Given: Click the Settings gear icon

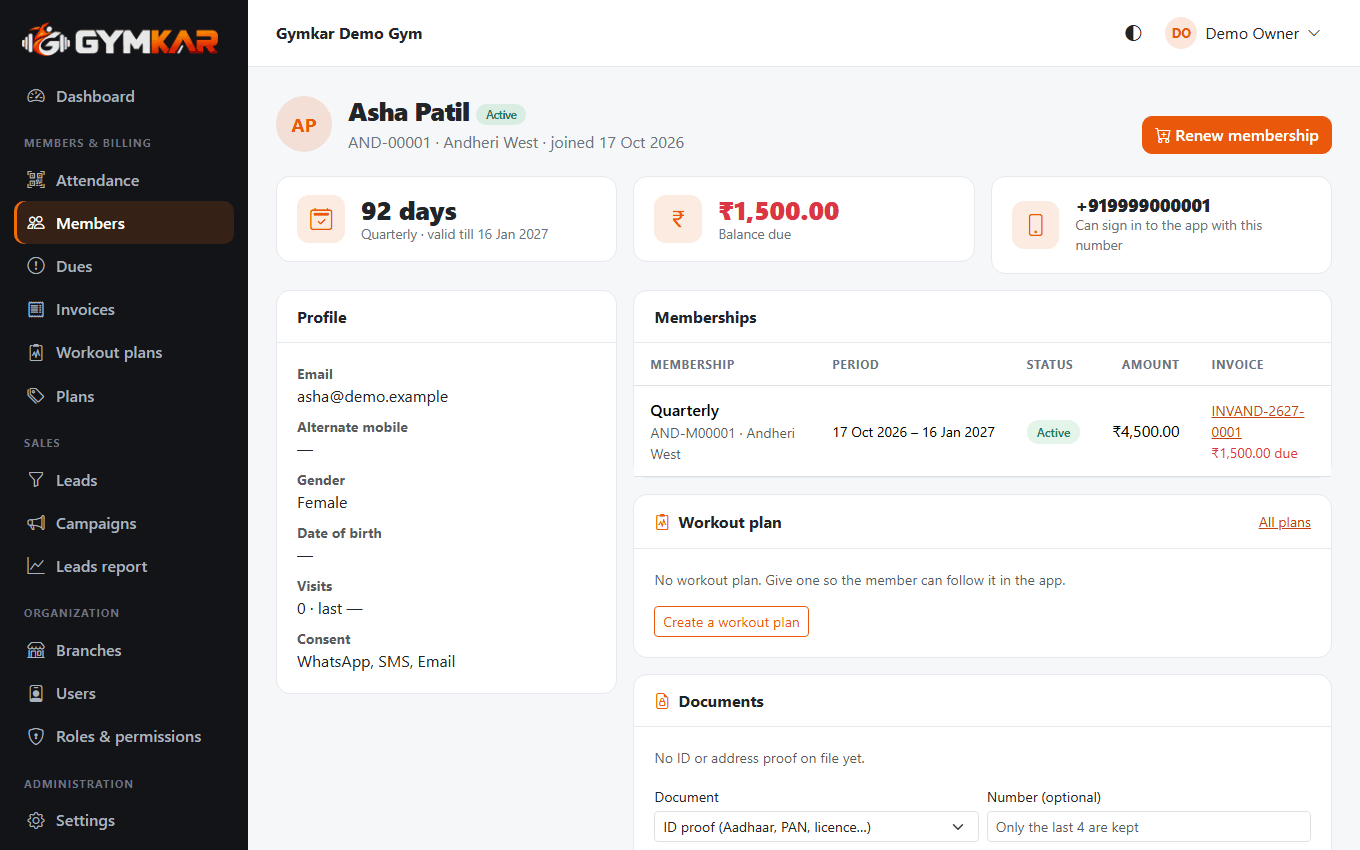Looking at the screenshot, I should tap(36, 821).
